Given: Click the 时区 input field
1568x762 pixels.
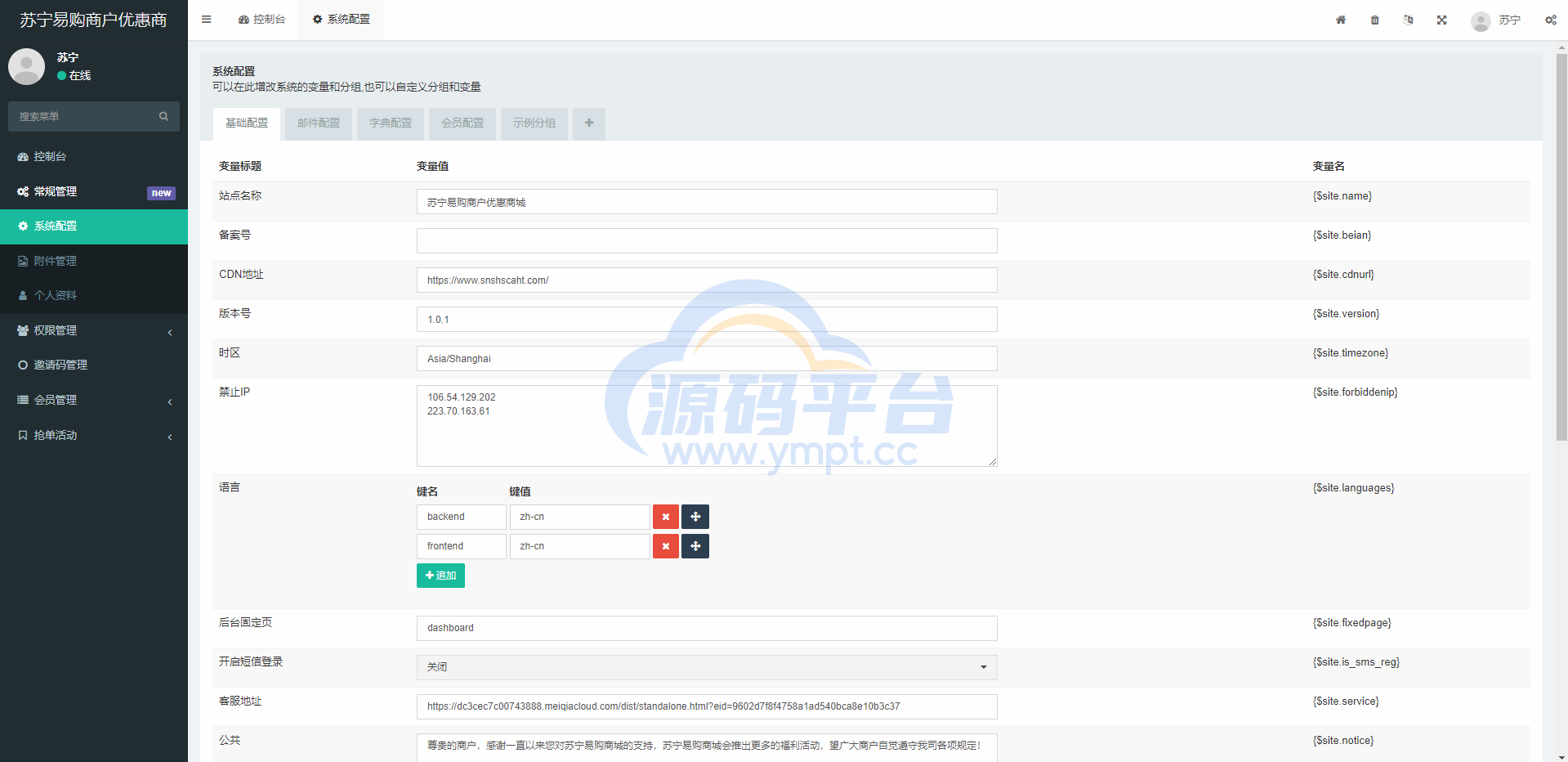Looking at the screenshot, I should point(707,359).
